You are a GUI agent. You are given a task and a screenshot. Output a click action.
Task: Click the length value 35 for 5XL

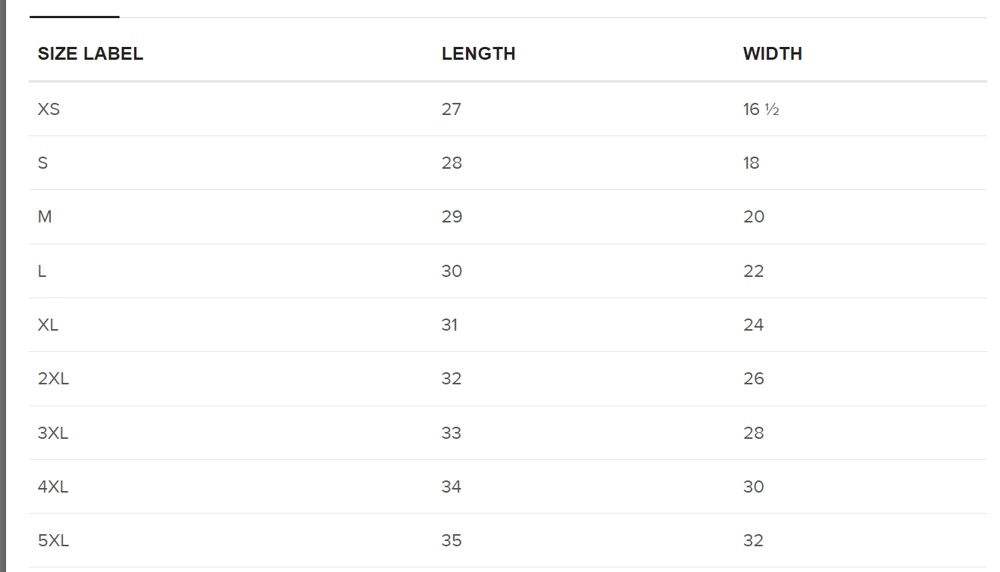coord(452,540)
